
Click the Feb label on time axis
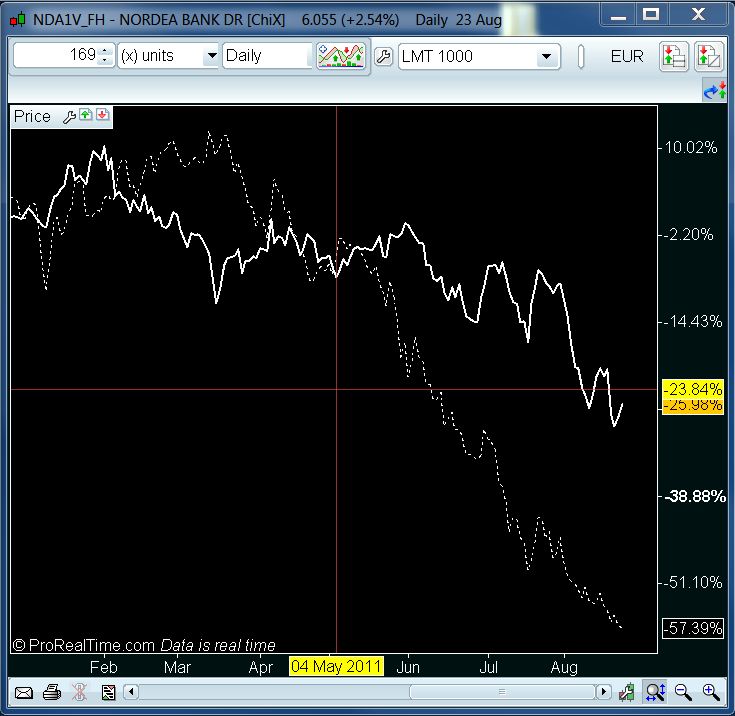click(104, 667)
